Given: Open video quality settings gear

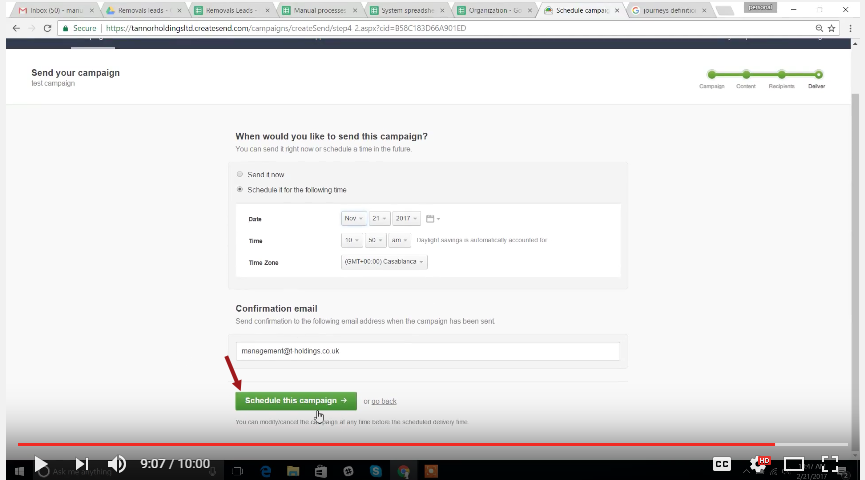Looking at the screenshot, I should click(758, 464).
